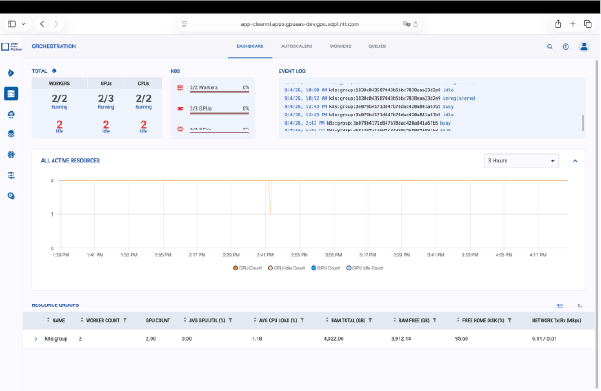This screenshot has height=391, width=601.
Task: Open the 3 Hours time range dropdown
Action: point(521,161)
